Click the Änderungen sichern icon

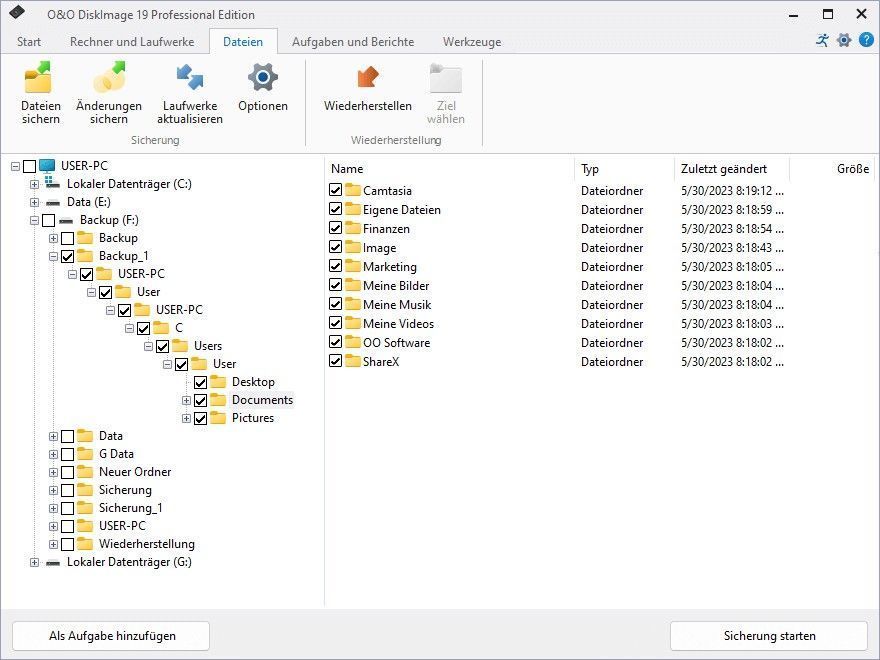click(x=109, y=77)
